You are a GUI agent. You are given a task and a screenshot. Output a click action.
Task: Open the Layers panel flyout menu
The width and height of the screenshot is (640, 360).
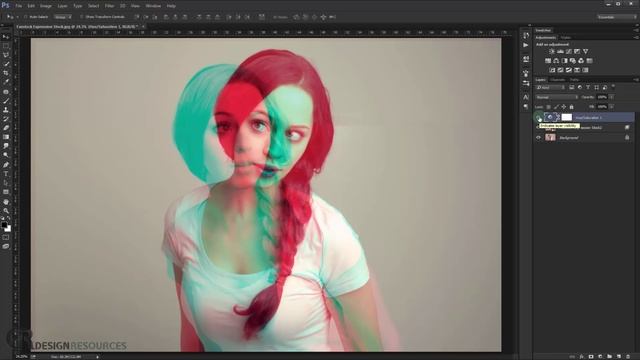tap(636, 80)
